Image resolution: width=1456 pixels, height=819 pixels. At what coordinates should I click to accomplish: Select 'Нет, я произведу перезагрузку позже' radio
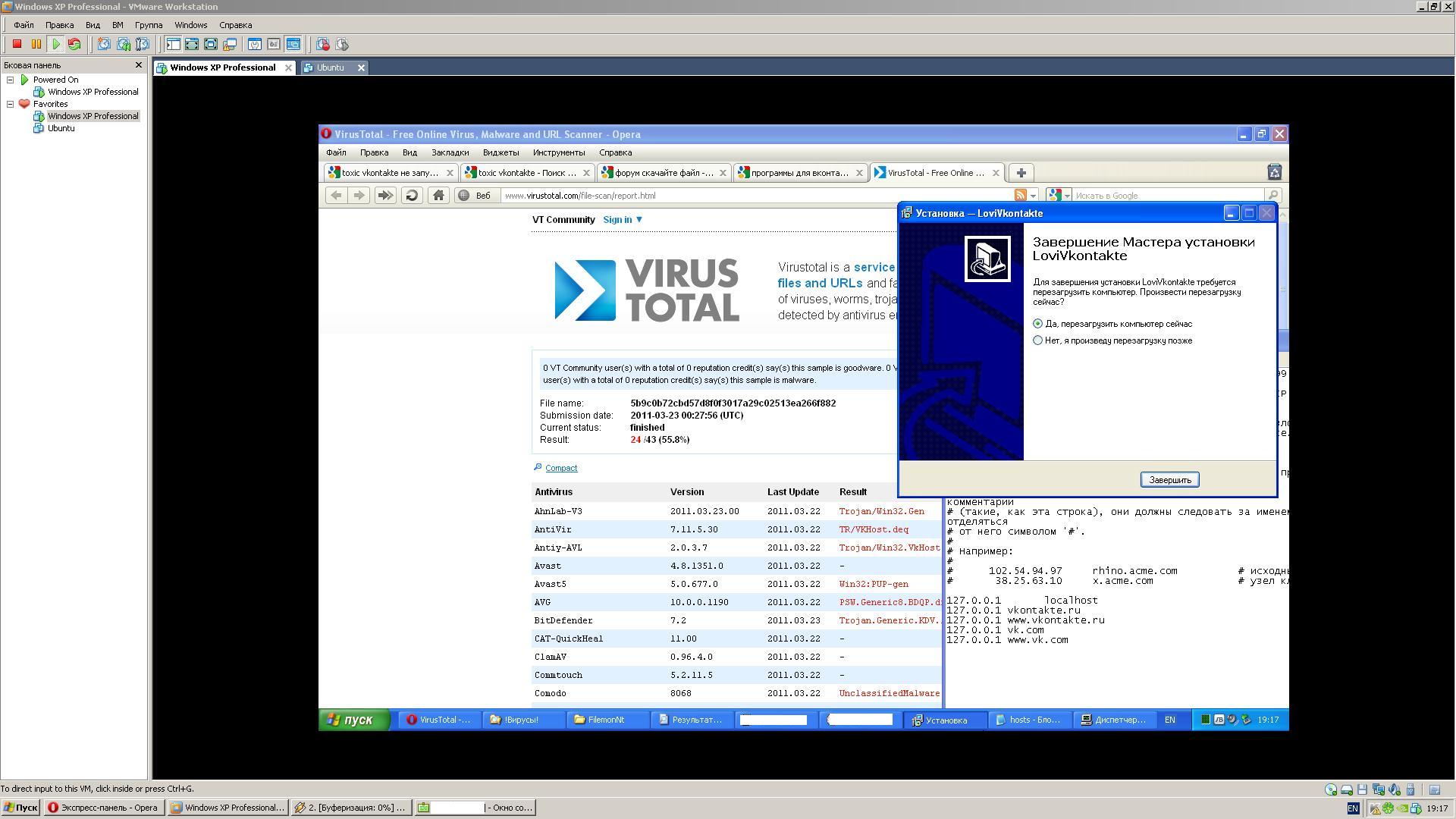1037,340
